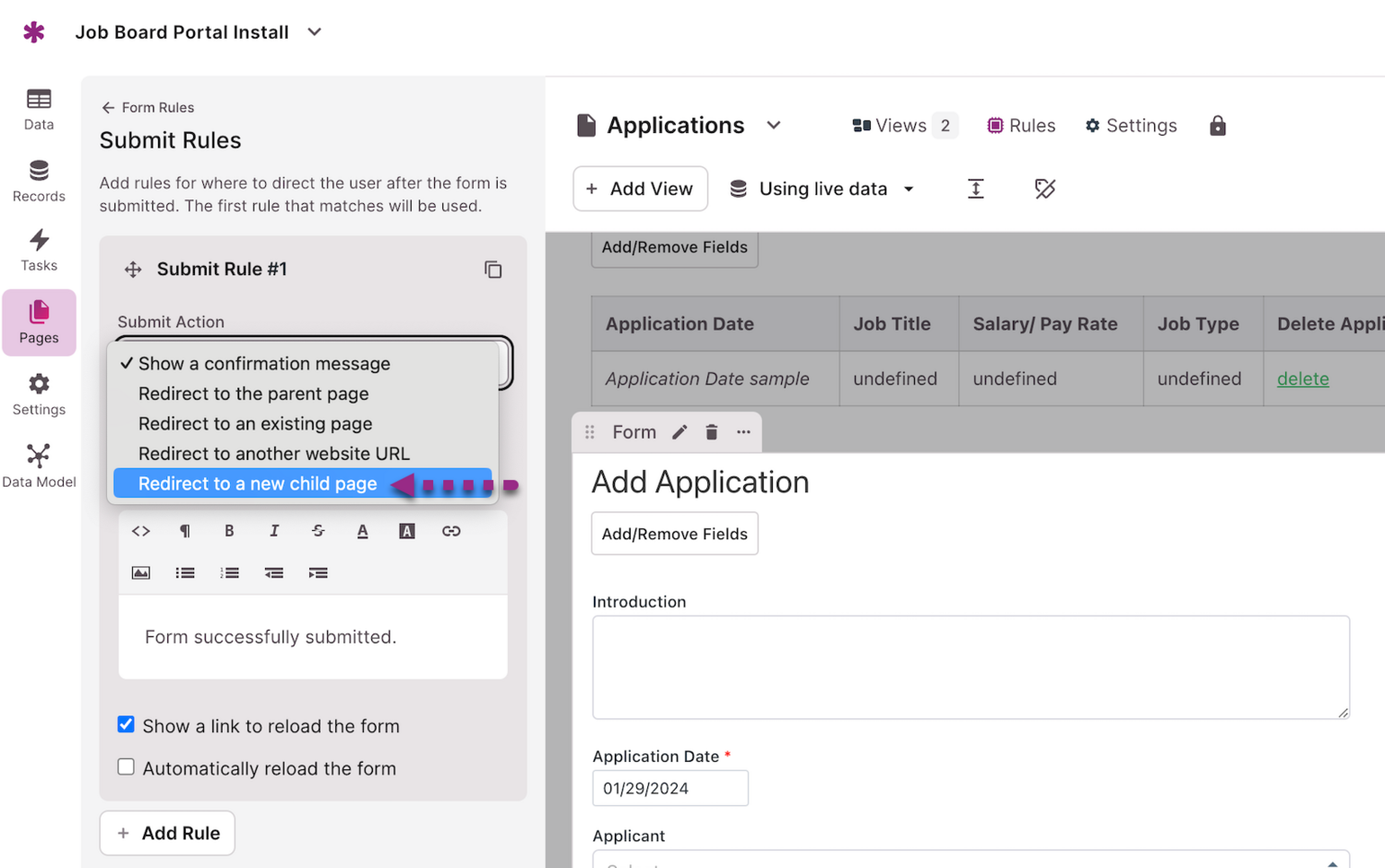Choose Redirect to another website URL option

pyautogui.click(x=273, y=453)
